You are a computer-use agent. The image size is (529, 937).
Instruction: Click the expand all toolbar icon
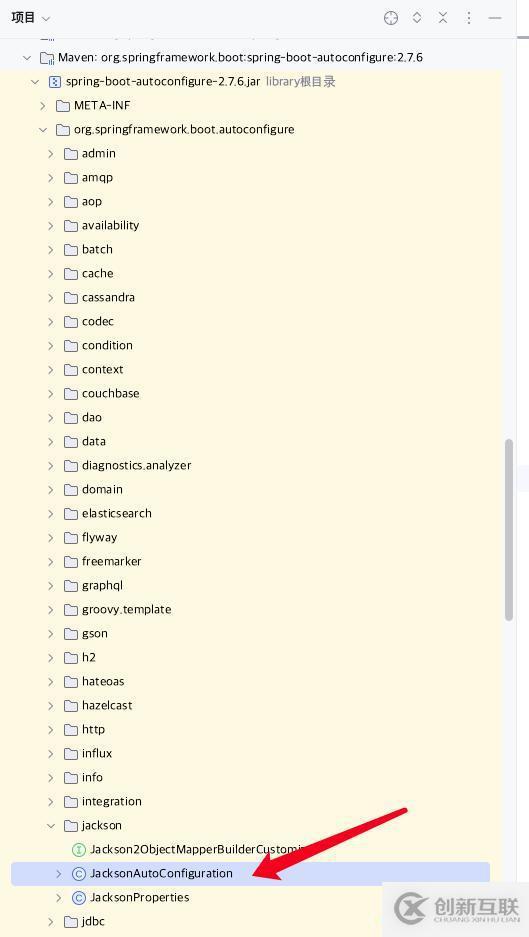point(417,18)
